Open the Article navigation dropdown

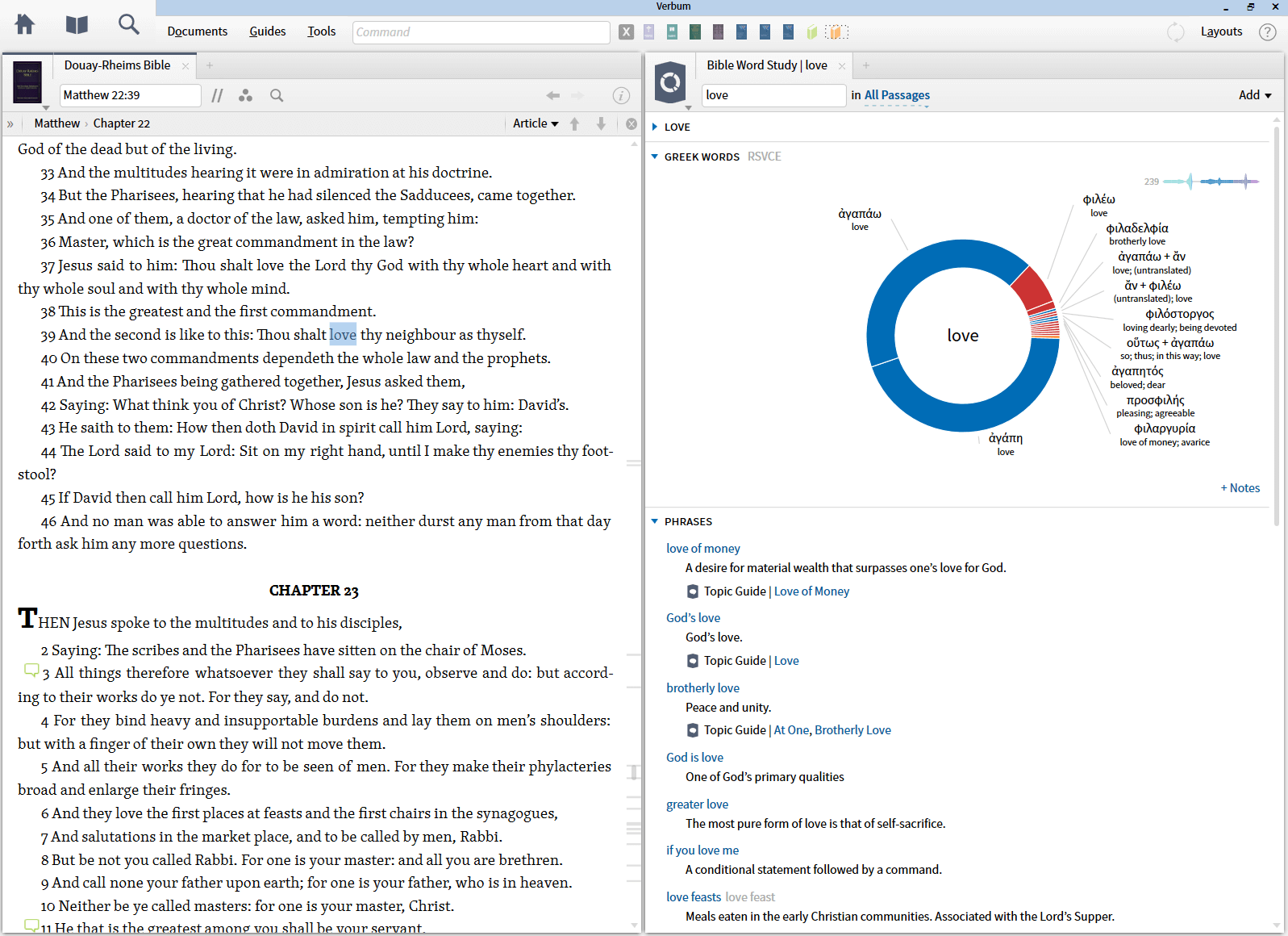536,123
